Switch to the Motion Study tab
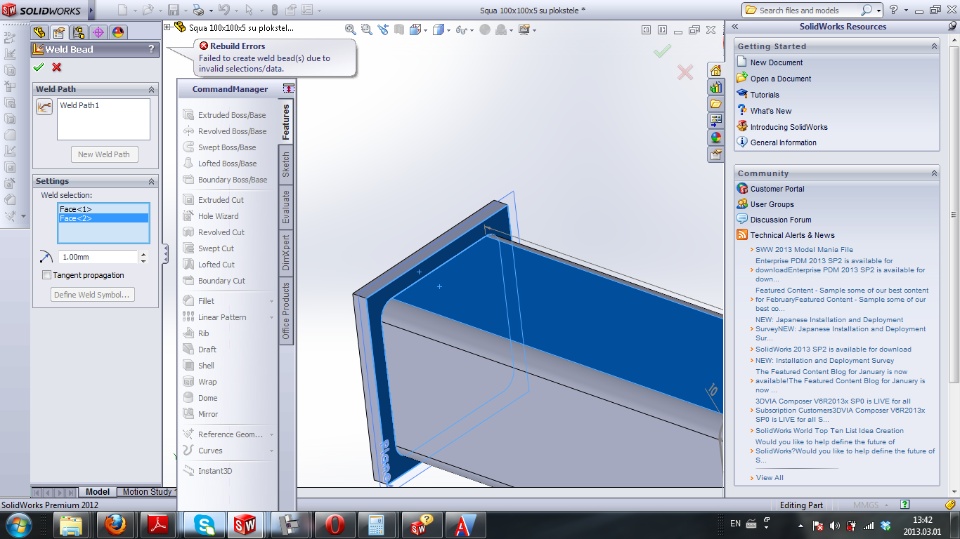 (x=147, y=492)
